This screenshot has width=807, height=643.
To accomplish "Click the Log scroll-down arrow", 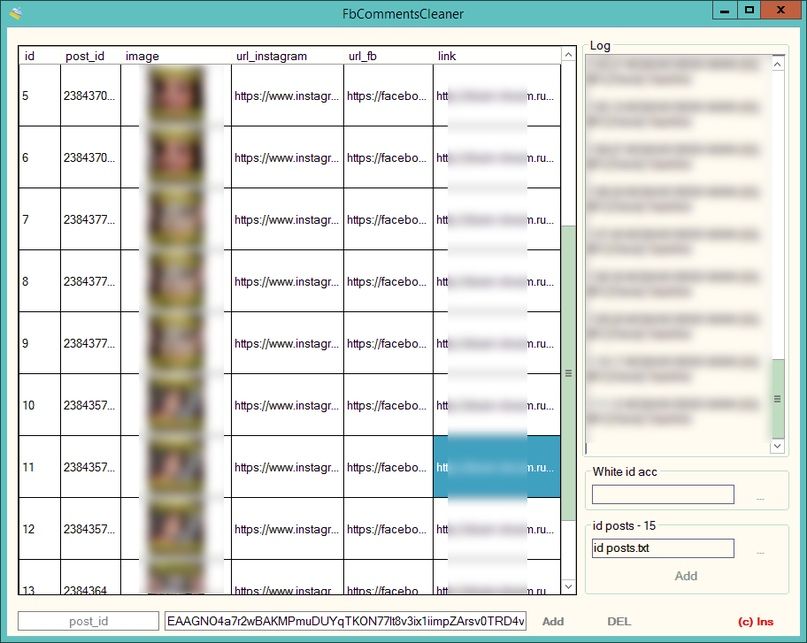I will click(x=777, y=446).
